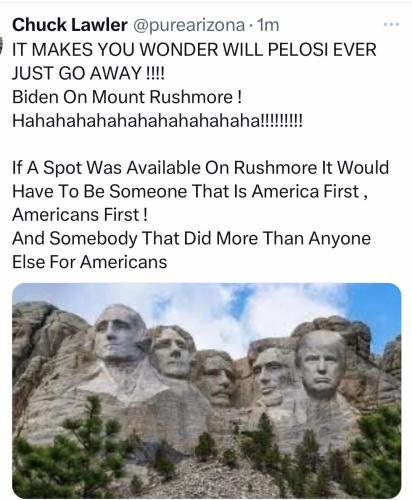Click the 'JUST GO AWAY !!!!' text line
Viewport: 412px width, 500px height.
tap(88, 73)
